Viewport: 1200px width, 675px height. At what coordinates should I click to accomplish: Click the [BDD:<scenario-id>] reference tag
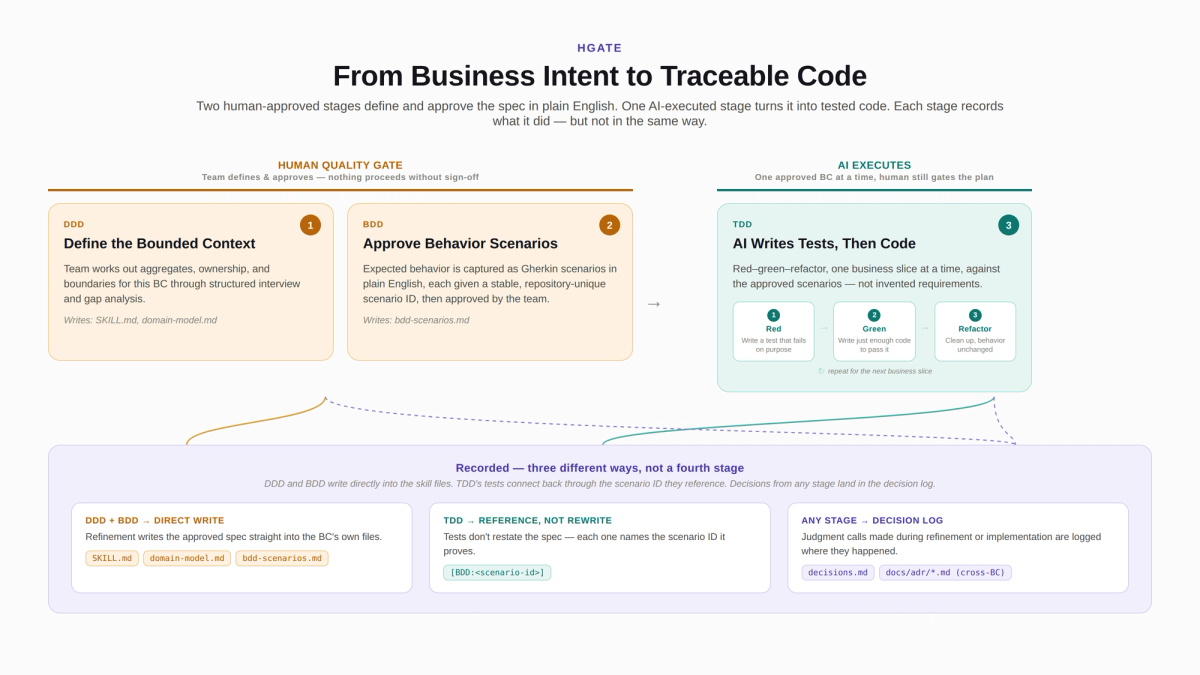[497, 572]
